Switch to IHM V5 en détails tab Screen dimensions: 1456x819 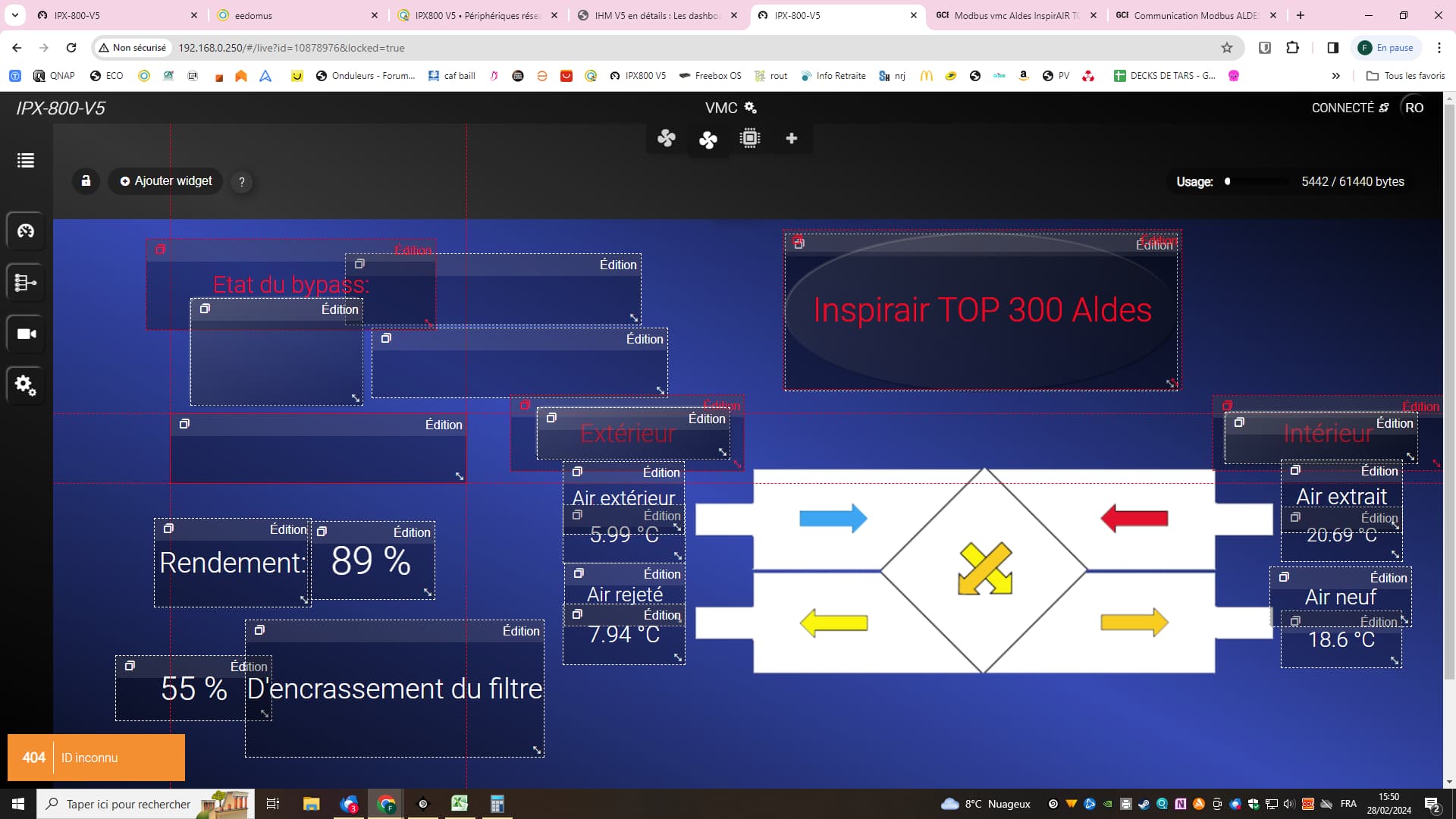(x=657, y=15)
